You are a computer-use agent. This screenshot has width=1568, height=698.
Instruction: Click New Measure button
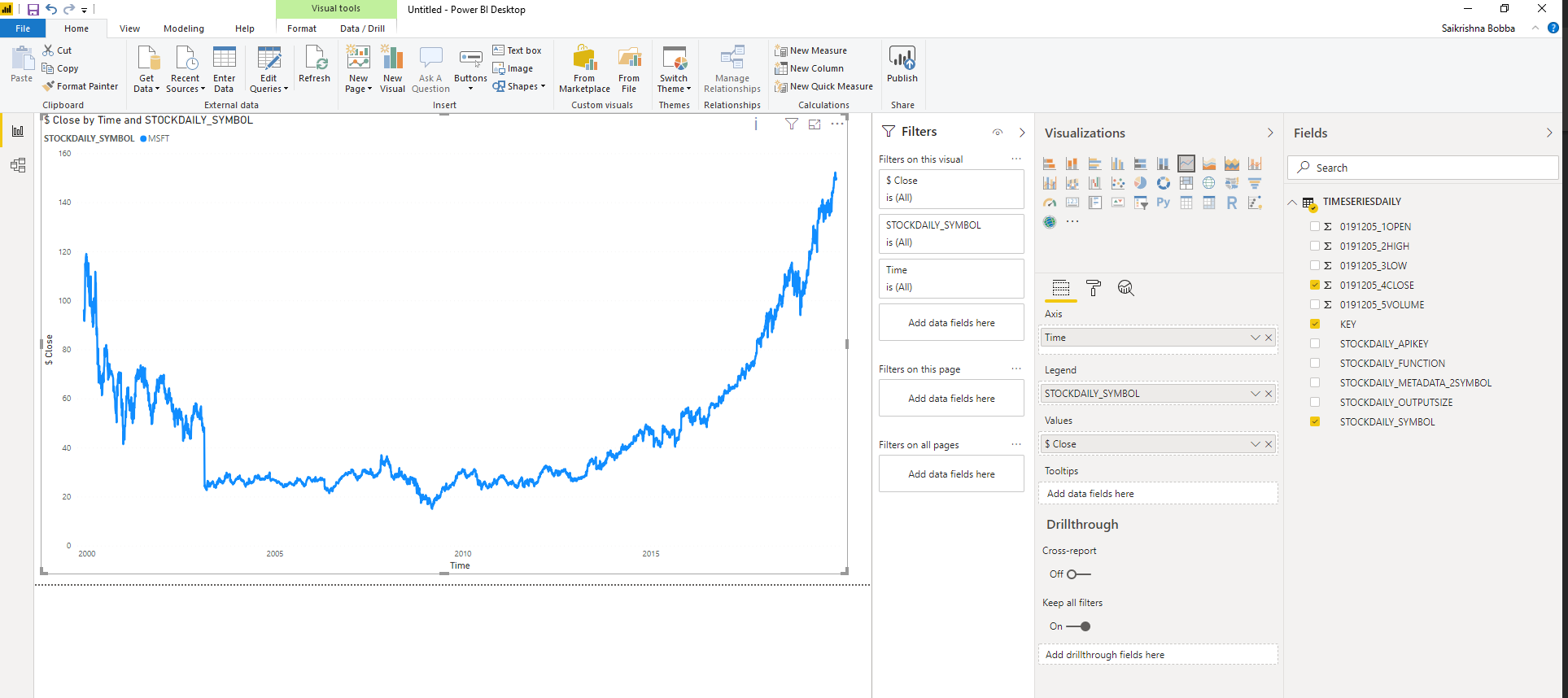click(811, 50)
